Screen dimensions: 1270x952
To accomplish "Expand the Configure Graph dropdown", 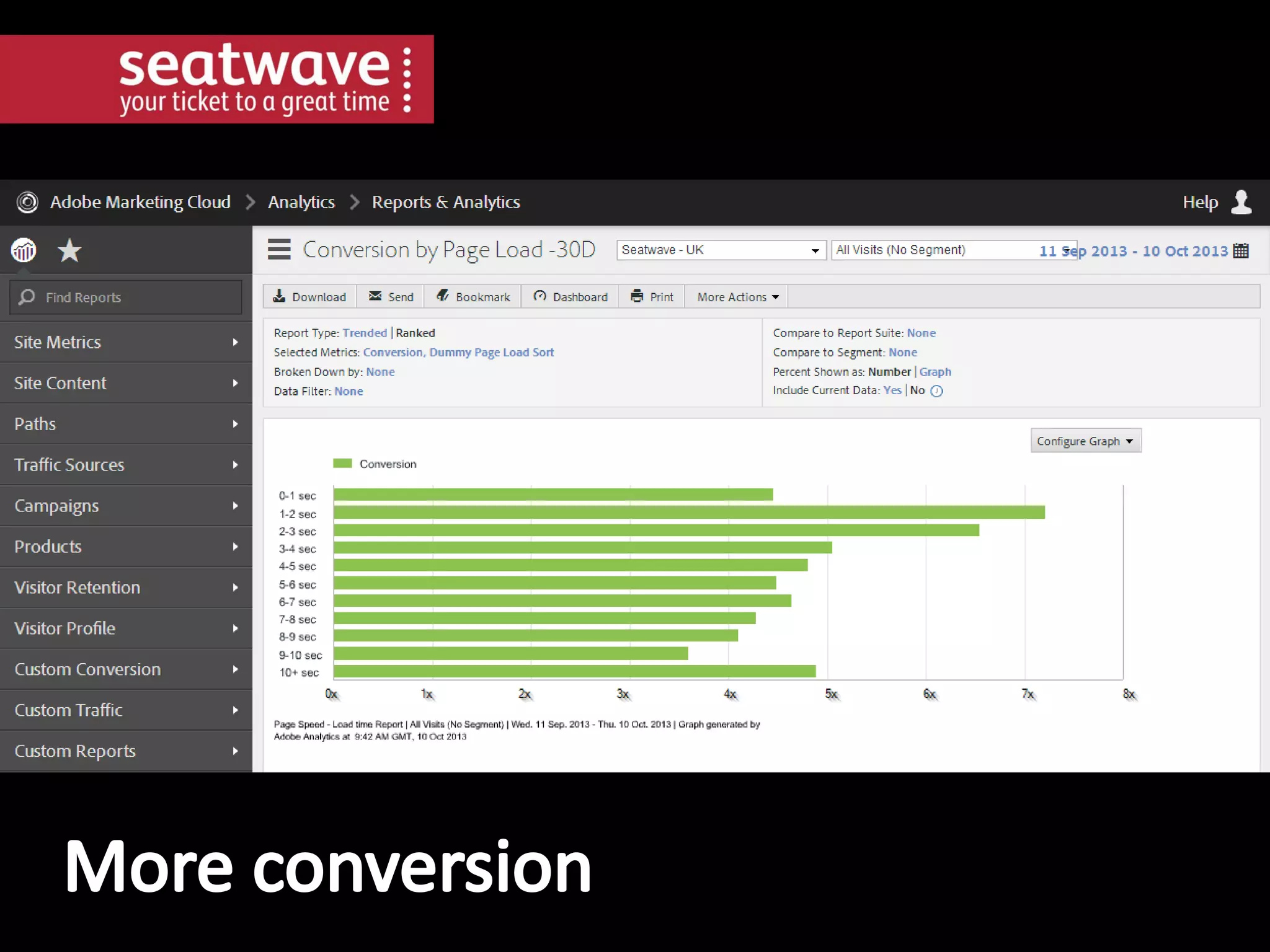I will (x=1085, y=441).
